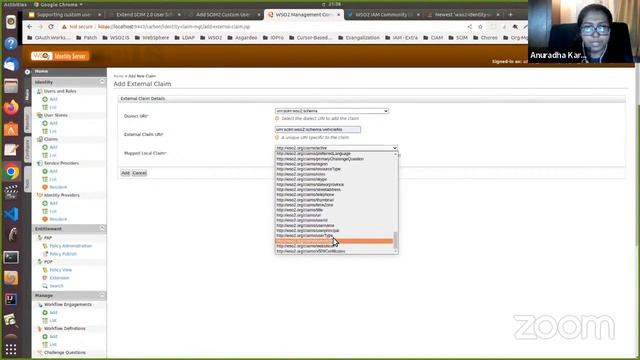Image resolution: width=640 pixels, height=360 pixels.
Task: Switch to the Add SCIM2 Custom User tab
Action: 224,15
